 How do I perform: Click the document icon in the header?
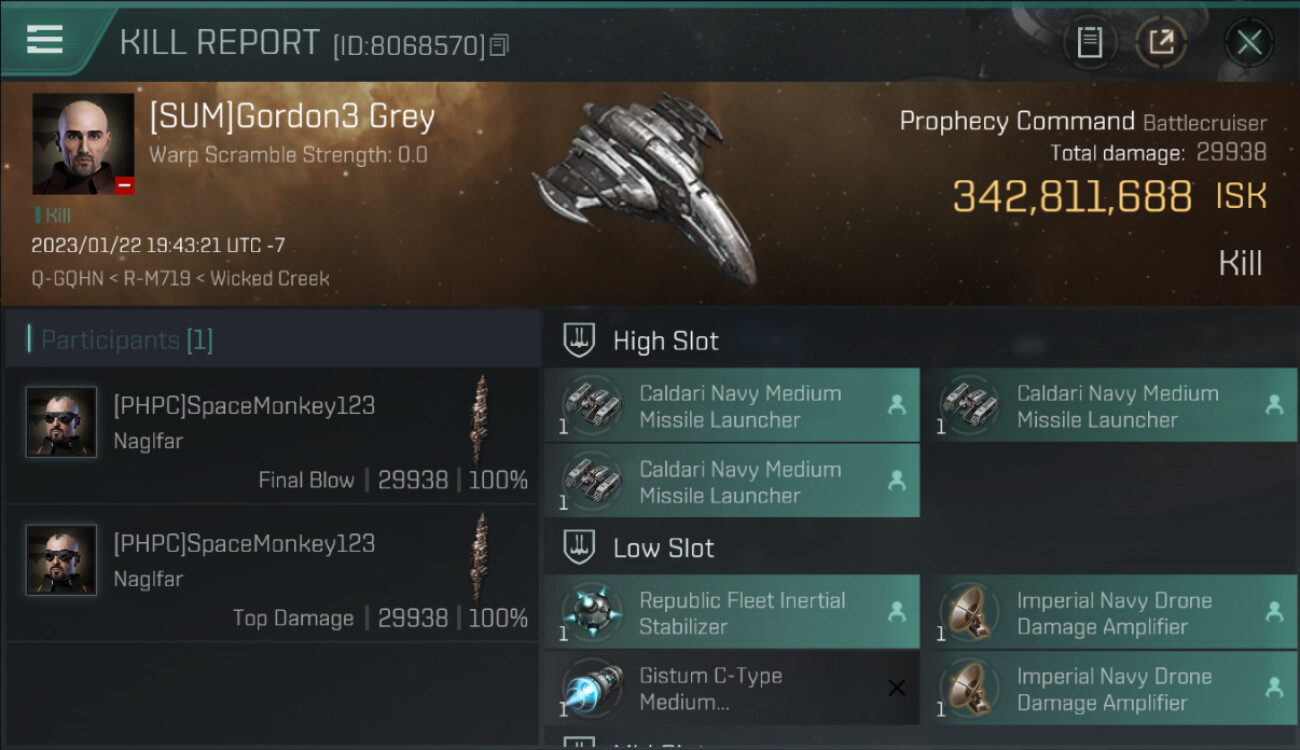click(x=1089, y=42)
